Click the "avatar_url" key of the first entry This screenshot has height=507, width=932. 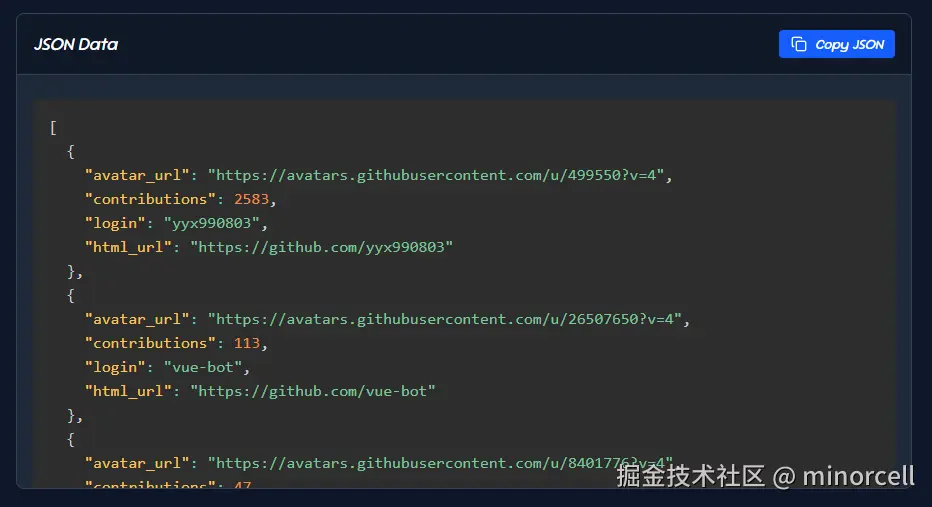pos(137,175)
